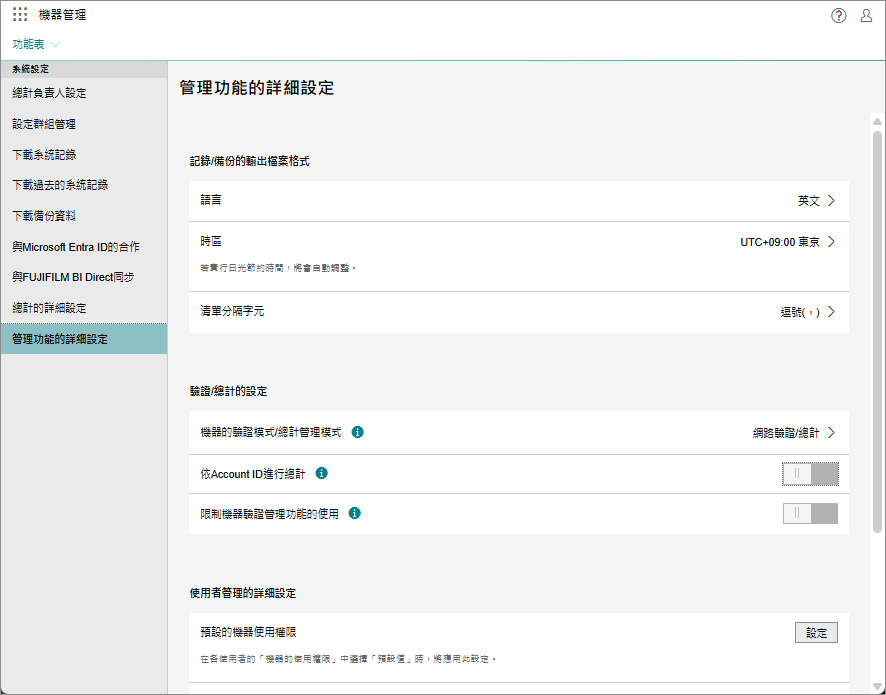Viewport: 886px width, 695px height.
Task: Select 下載系統記錄 in the sidebar
Action: [x=44, y=155]
